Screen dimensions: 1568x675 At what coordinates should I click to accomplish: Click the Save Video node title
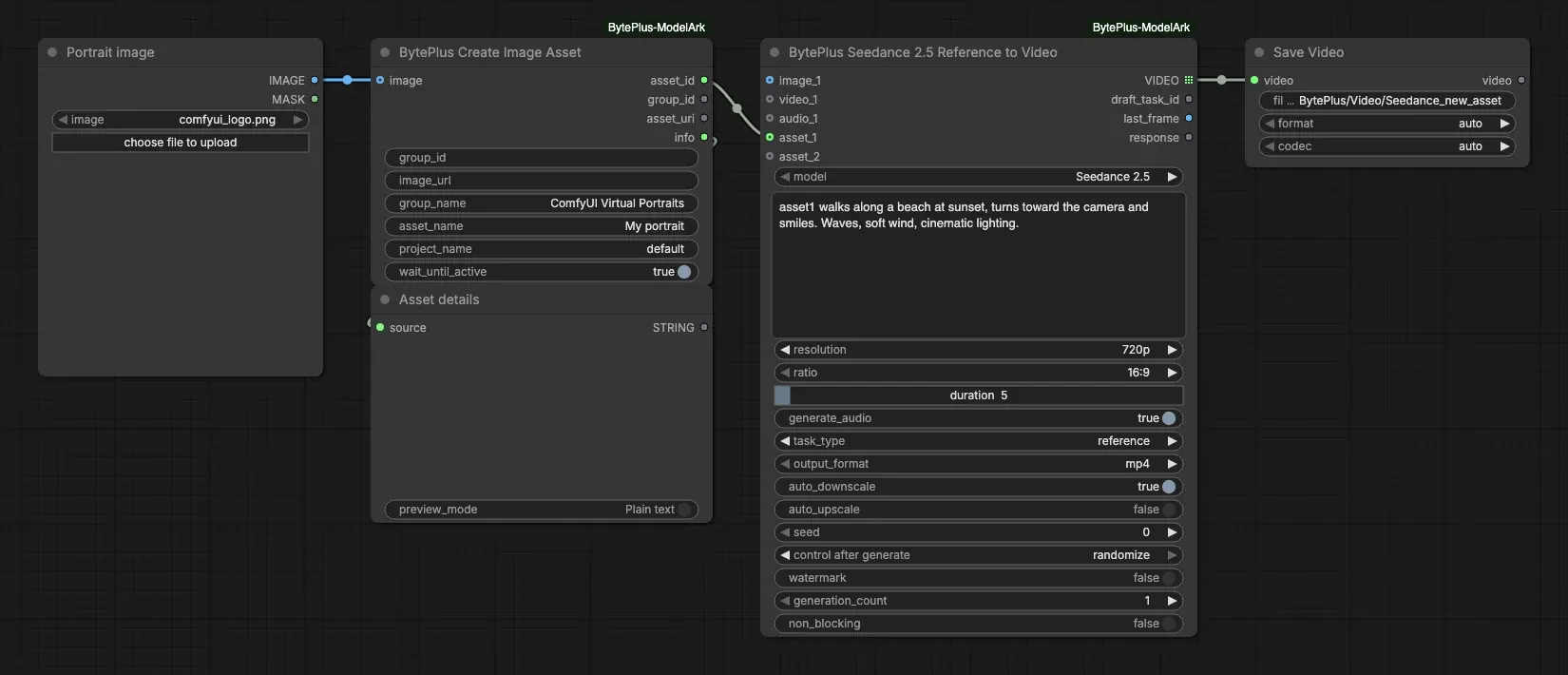(x=1309, y=52)
